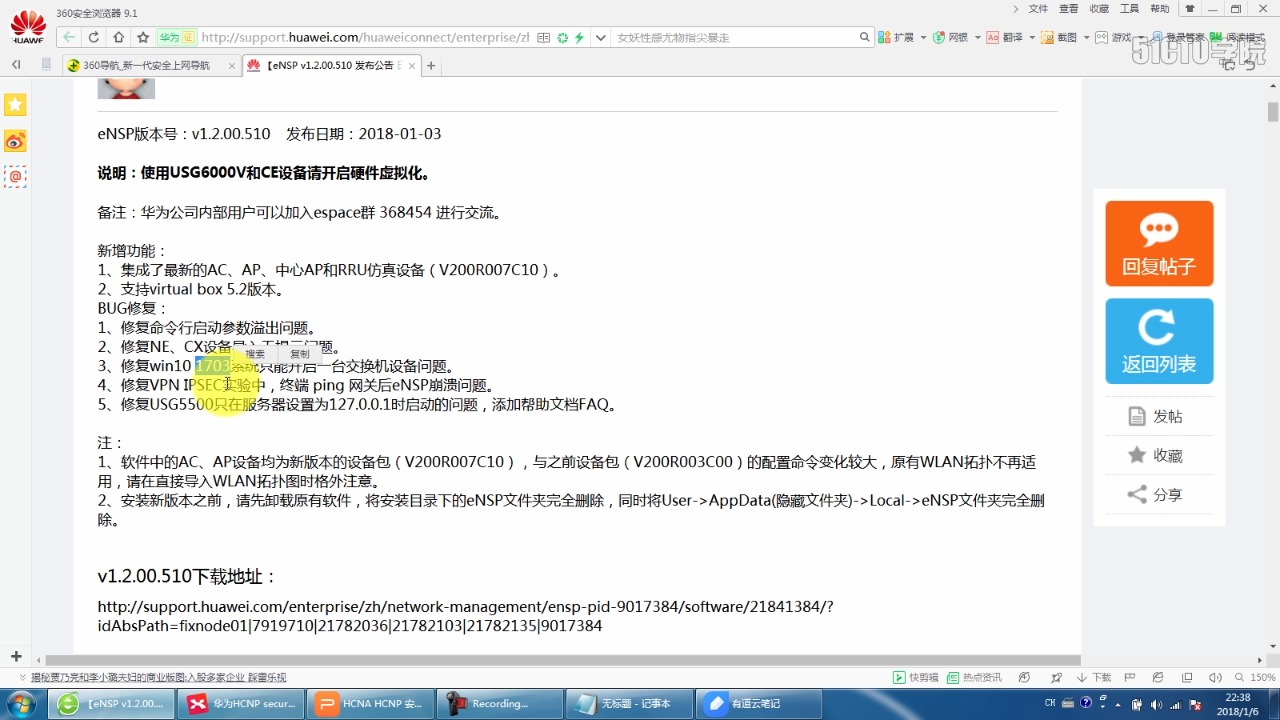Click the address bar URL field

(x=365, y=37)
